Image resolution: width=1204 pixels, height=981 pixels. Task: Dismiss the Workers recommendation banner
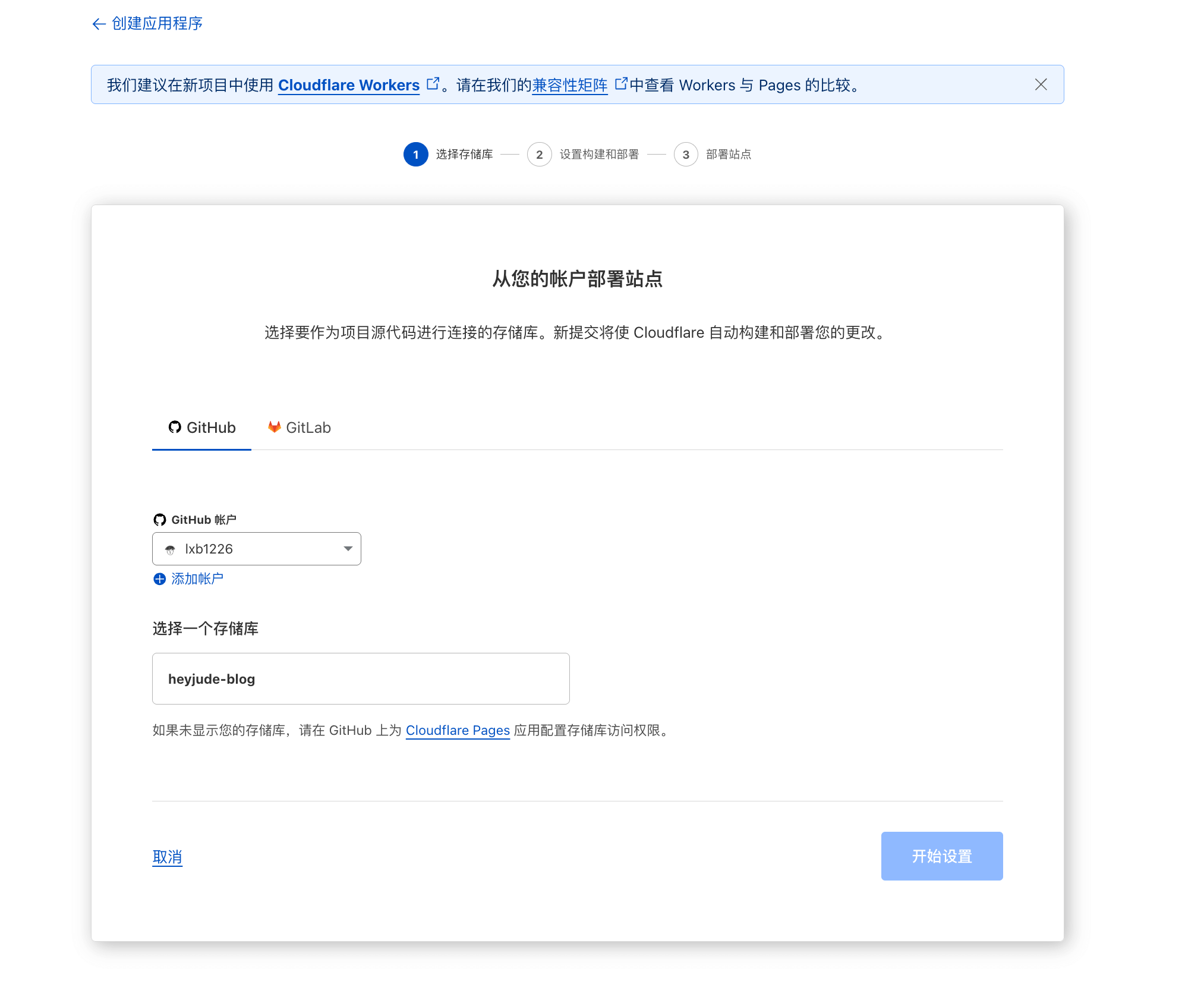pyautogui.click(x=1041, y=84)
